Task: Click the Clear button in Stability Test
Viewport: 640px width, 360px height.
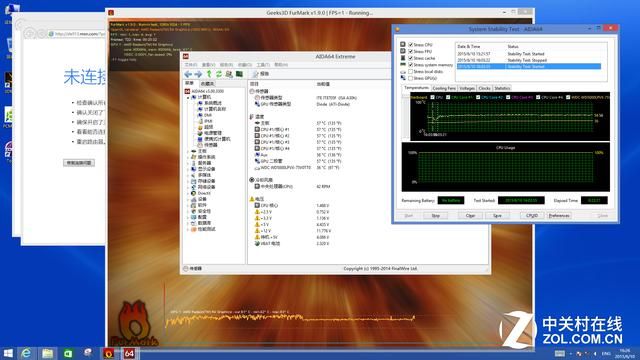Action: tap(470, 216)
